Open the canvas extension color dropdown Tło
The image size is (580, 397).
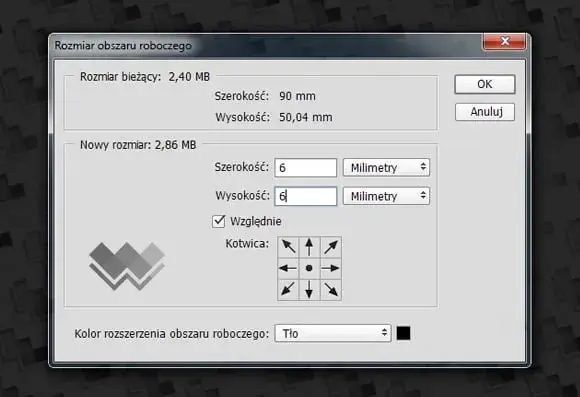333,333
